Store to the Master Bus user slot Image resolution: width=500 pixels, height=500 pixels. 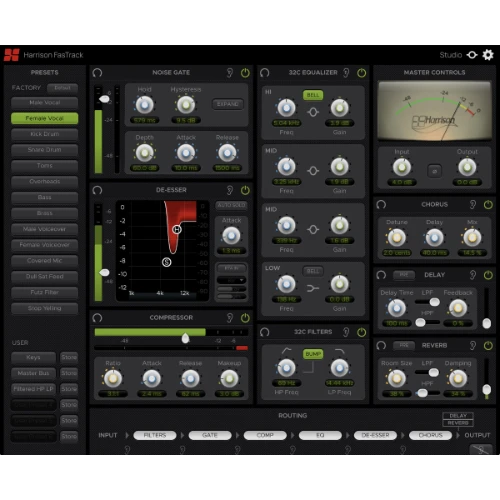[69, 373]
